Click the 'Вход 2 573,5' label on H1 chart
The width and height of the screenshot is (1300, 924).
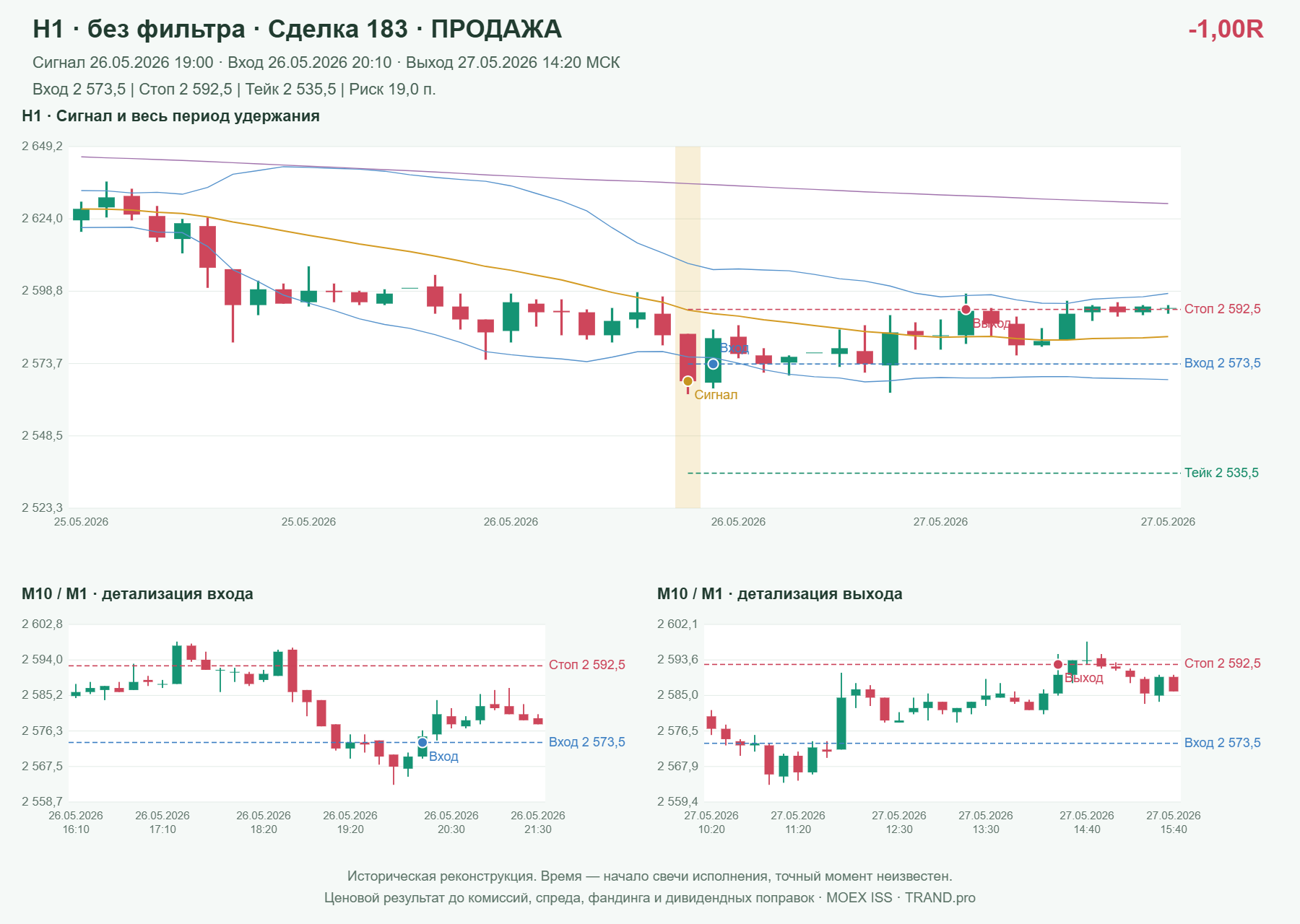coord(1222,363)
